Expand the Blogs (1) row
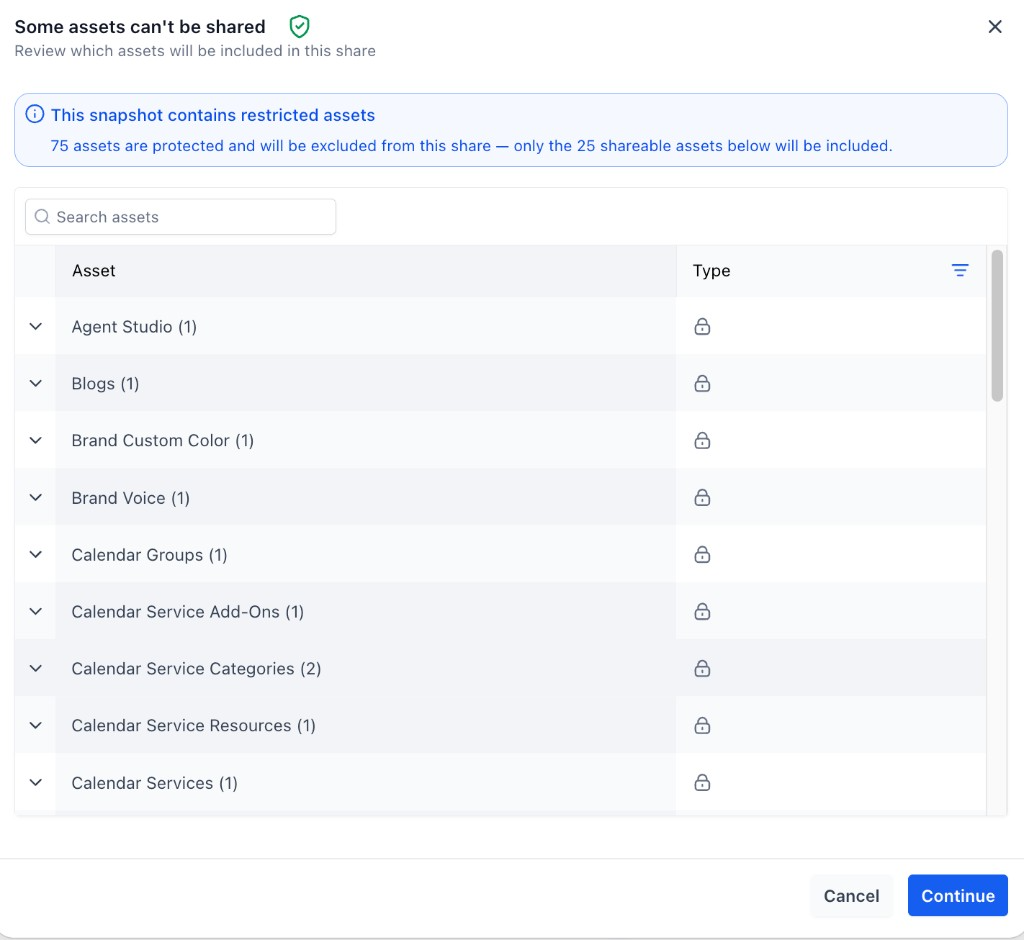The image size is (1024, 940). click(36, 383)
